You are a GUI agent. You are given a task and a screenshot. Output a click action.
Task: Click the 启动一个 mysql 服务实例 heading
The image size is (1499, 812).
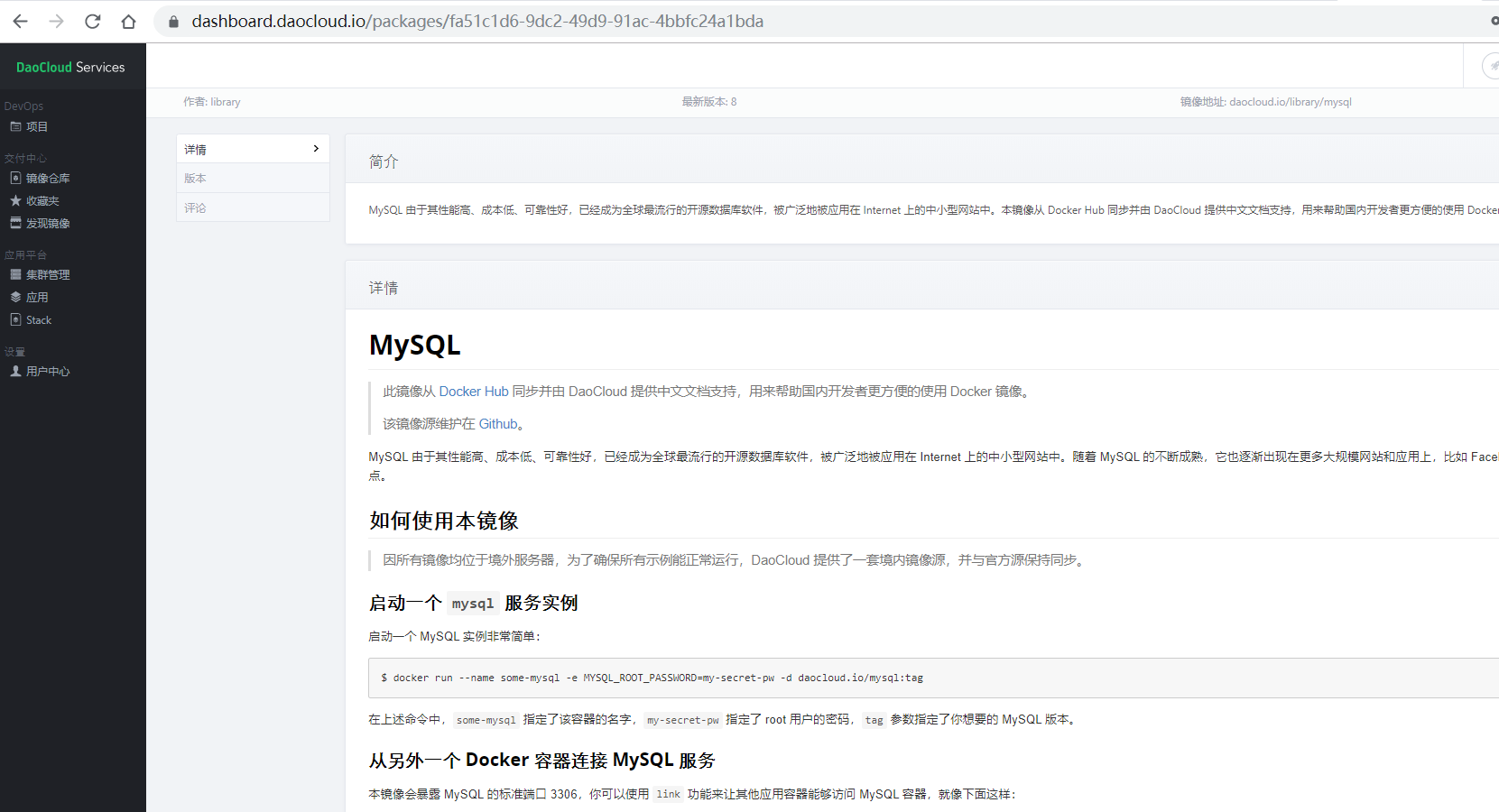click(x=474, y=603)
